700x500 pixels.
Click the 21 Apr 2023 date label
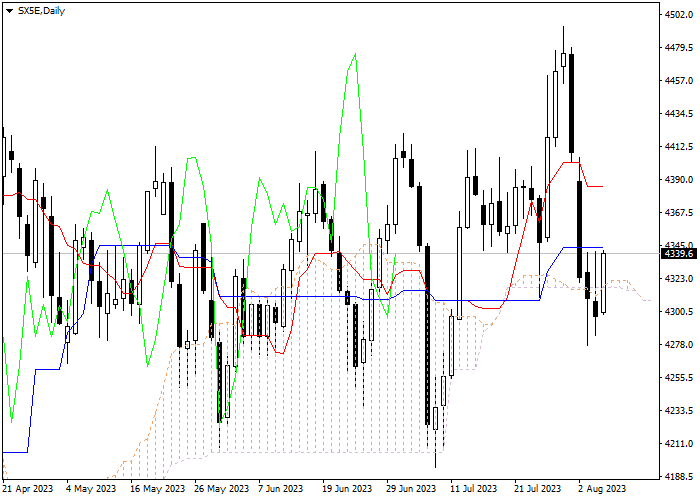(28, 488)
